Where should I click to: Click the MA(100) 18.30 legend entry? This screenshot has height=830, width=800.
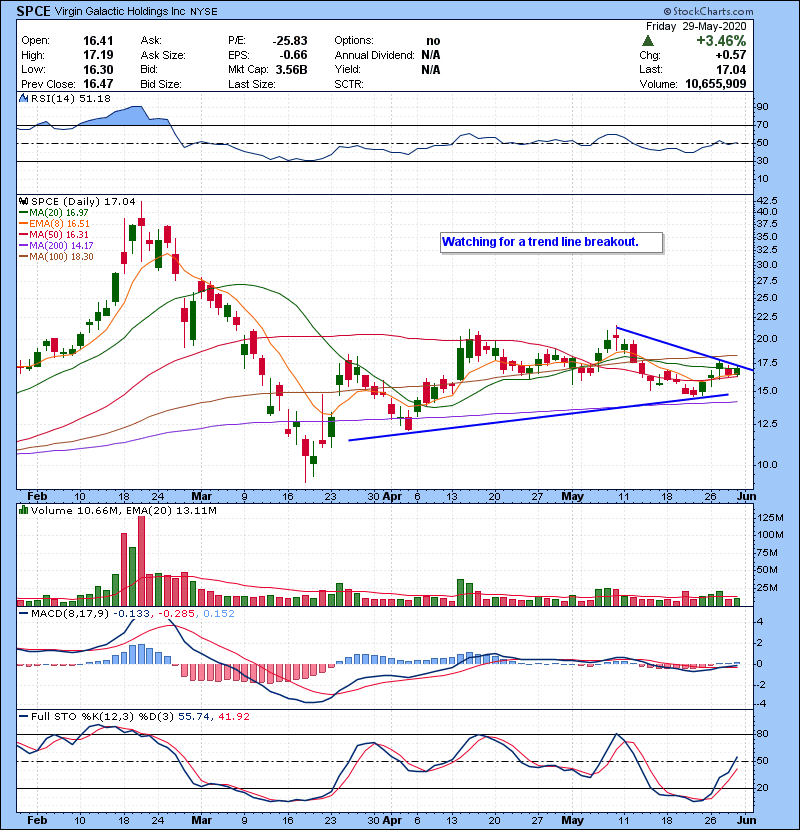point(56,257)
